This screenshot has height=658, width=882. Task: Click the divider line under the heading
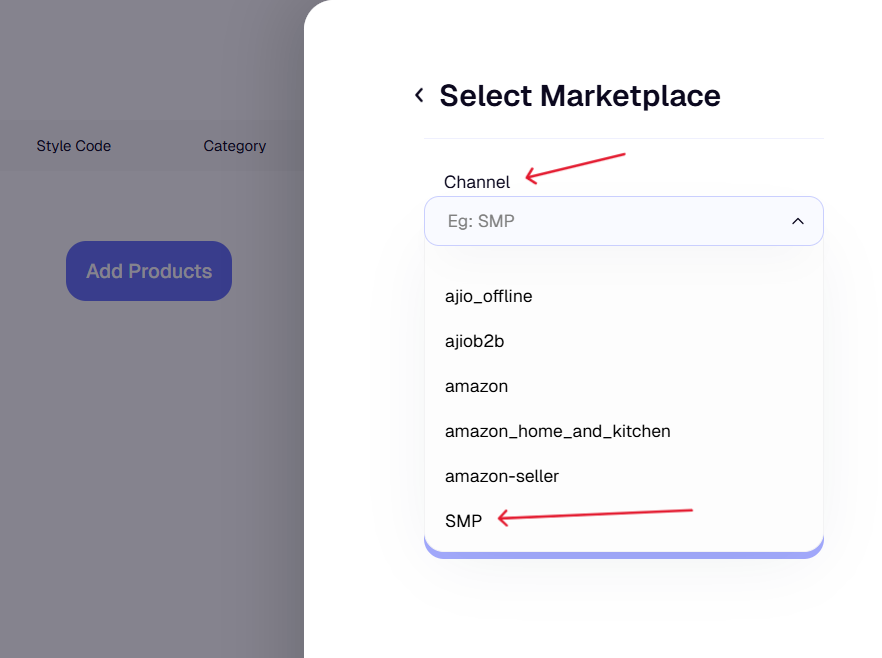(623, 138)
